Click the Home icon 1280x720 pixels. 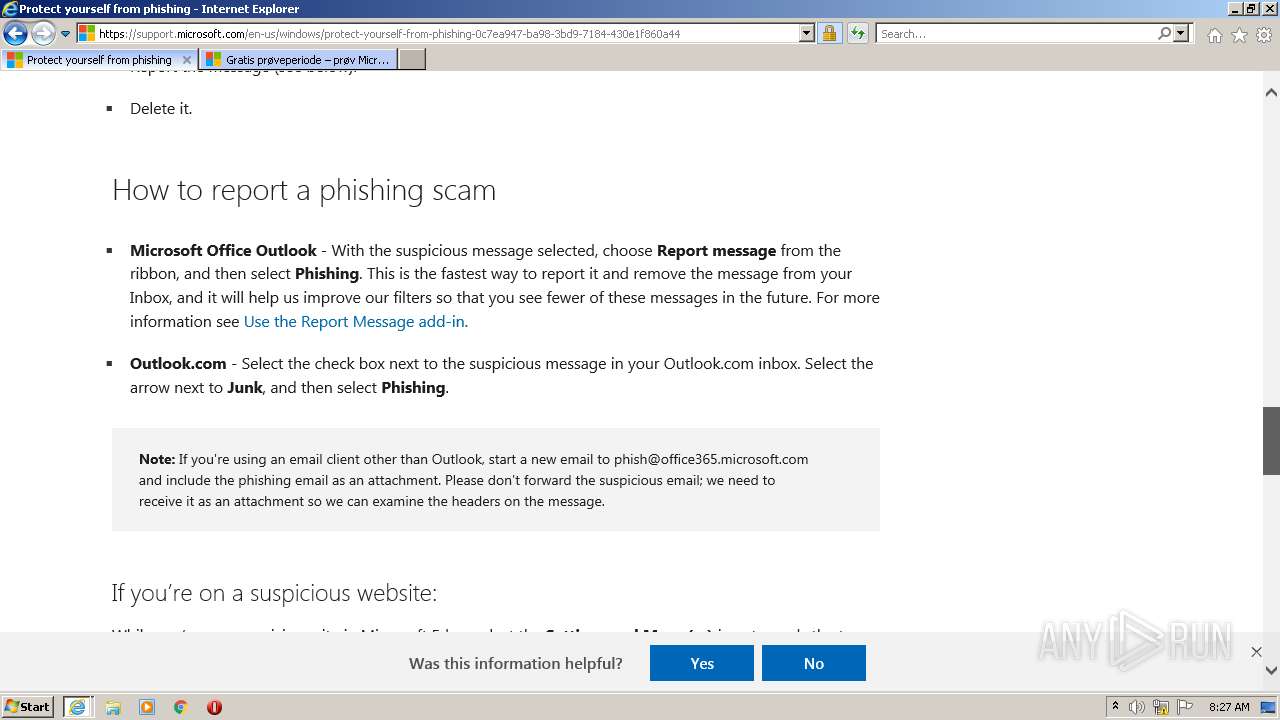pyautogui.click(x=1214, y=35)
